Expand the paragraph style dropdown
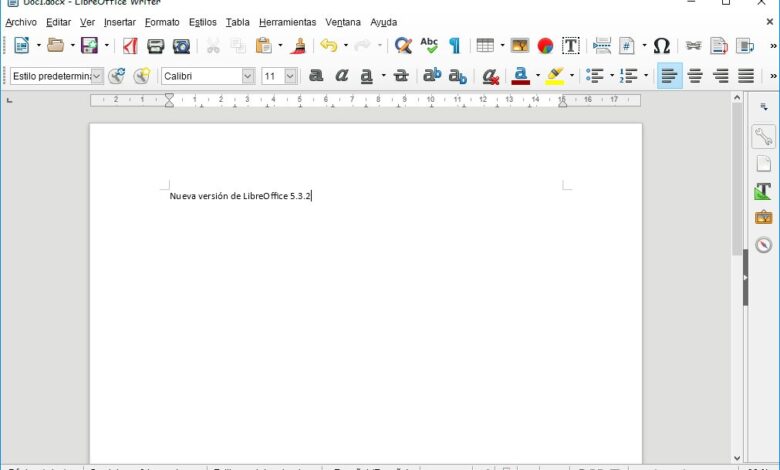This screenshot has width=780, height=470. click(97, 76)
